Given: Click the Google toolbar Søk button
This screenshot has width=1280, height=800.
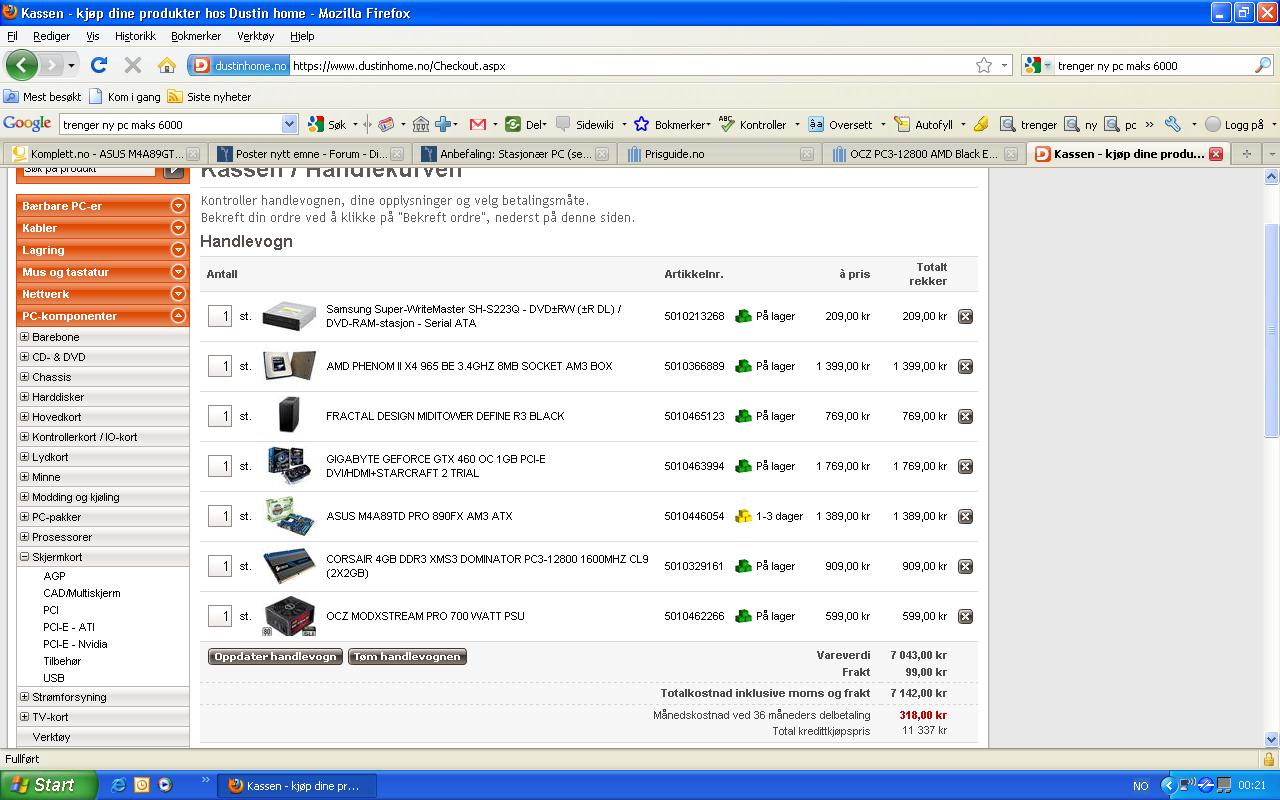Looking at the screenshot, I should pyautogui.click(x=327, y=124).
